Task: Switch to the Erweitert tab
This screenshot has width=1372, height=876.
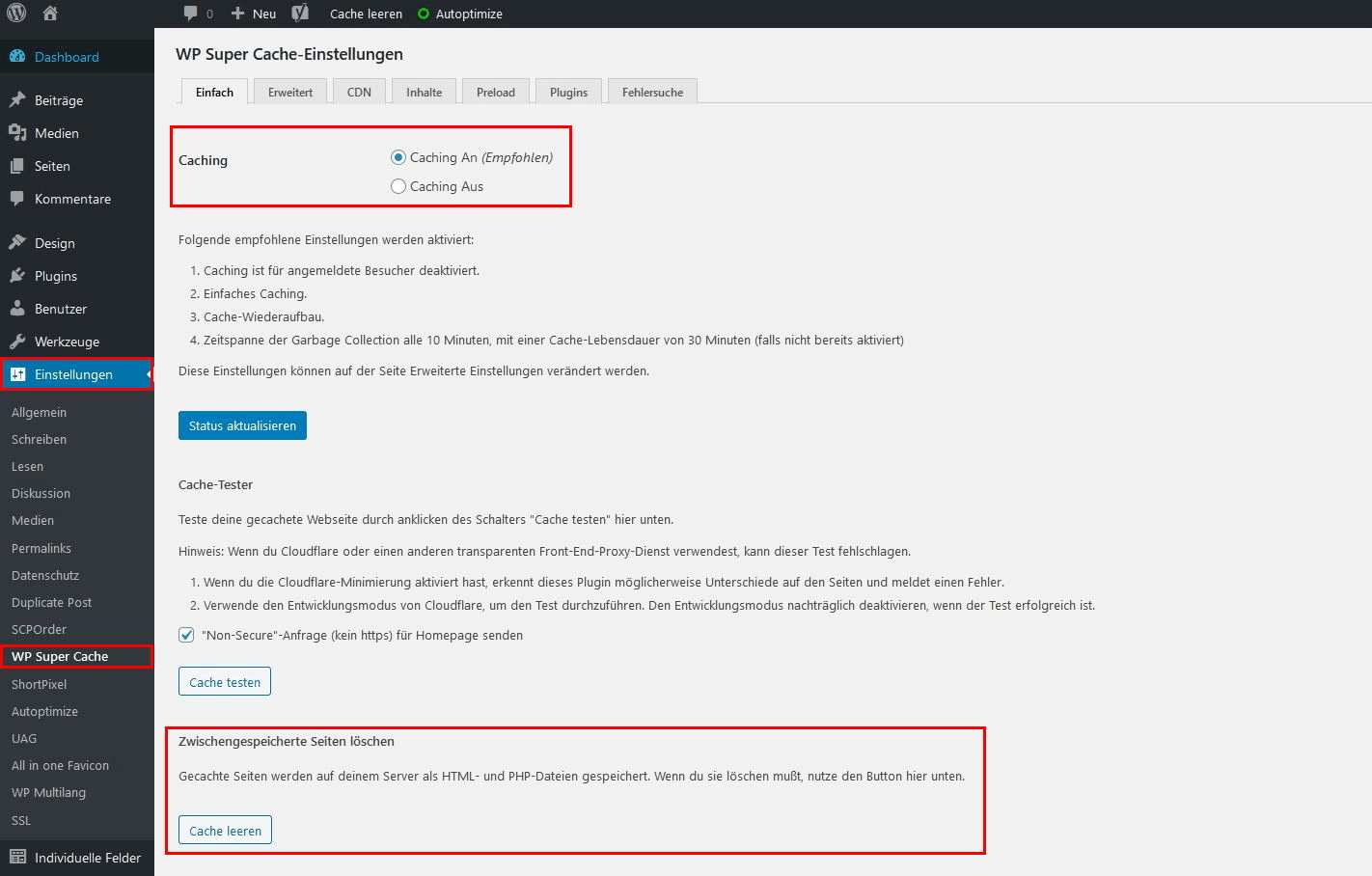Action: pos(290,92)
